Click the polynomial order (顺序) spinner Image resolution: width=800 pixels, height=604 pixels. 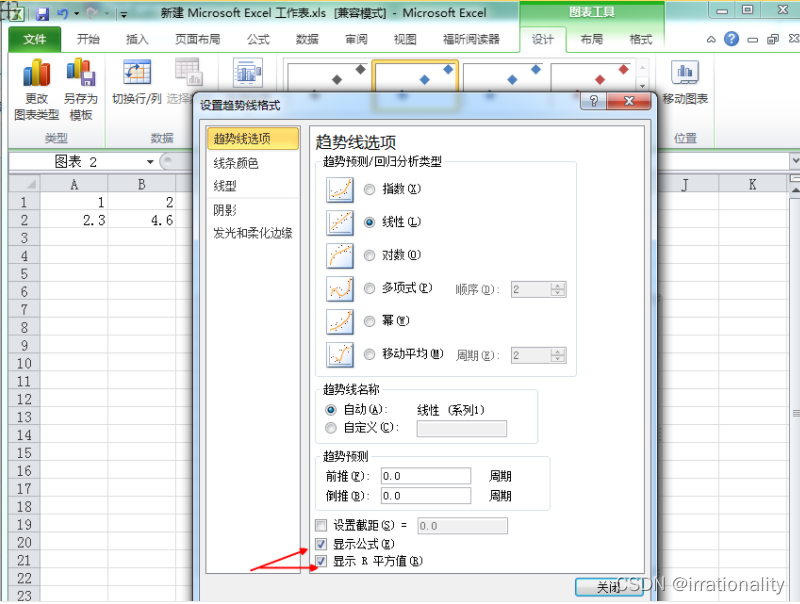coord(558,289)
